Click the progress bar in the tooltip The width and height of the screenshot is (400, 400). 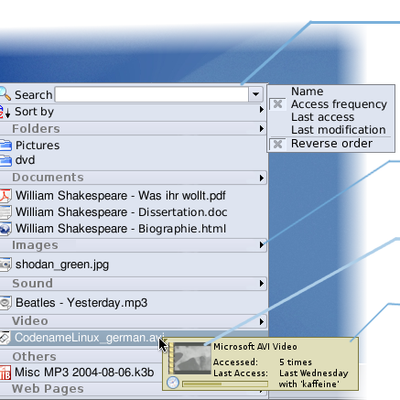(225, 384)
